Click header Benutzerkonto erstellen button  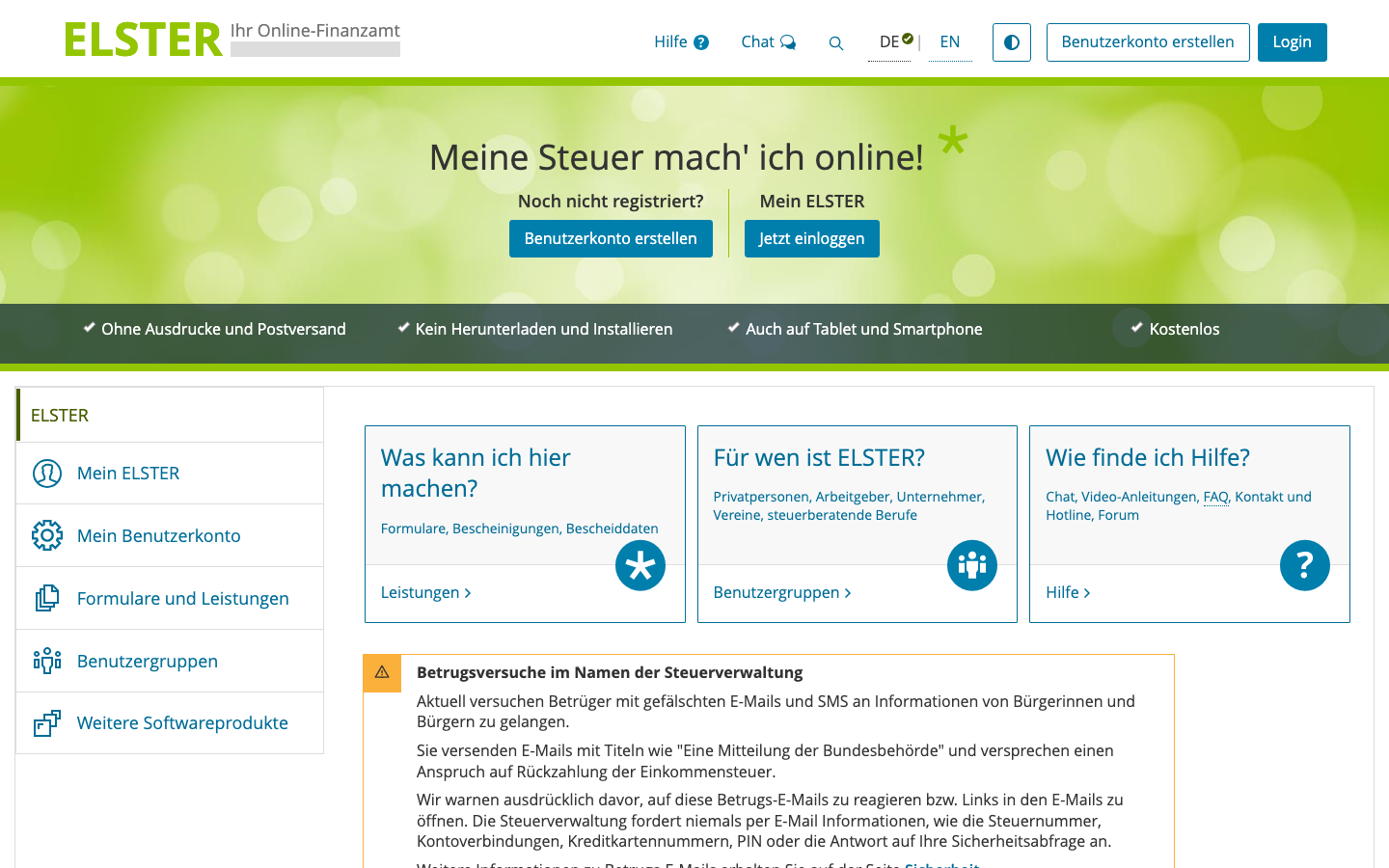1148,42
